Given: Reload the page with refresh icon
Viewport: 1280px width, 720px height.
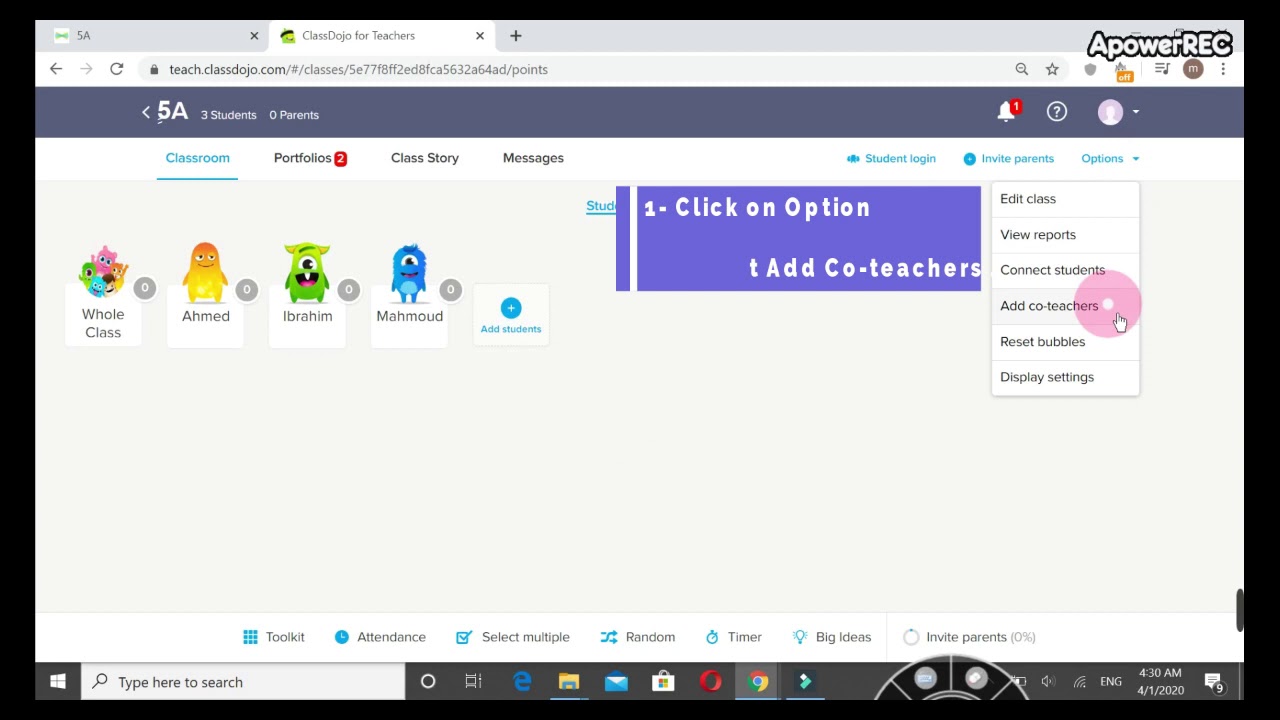Looking at the screenshot, I should [116, 69].
